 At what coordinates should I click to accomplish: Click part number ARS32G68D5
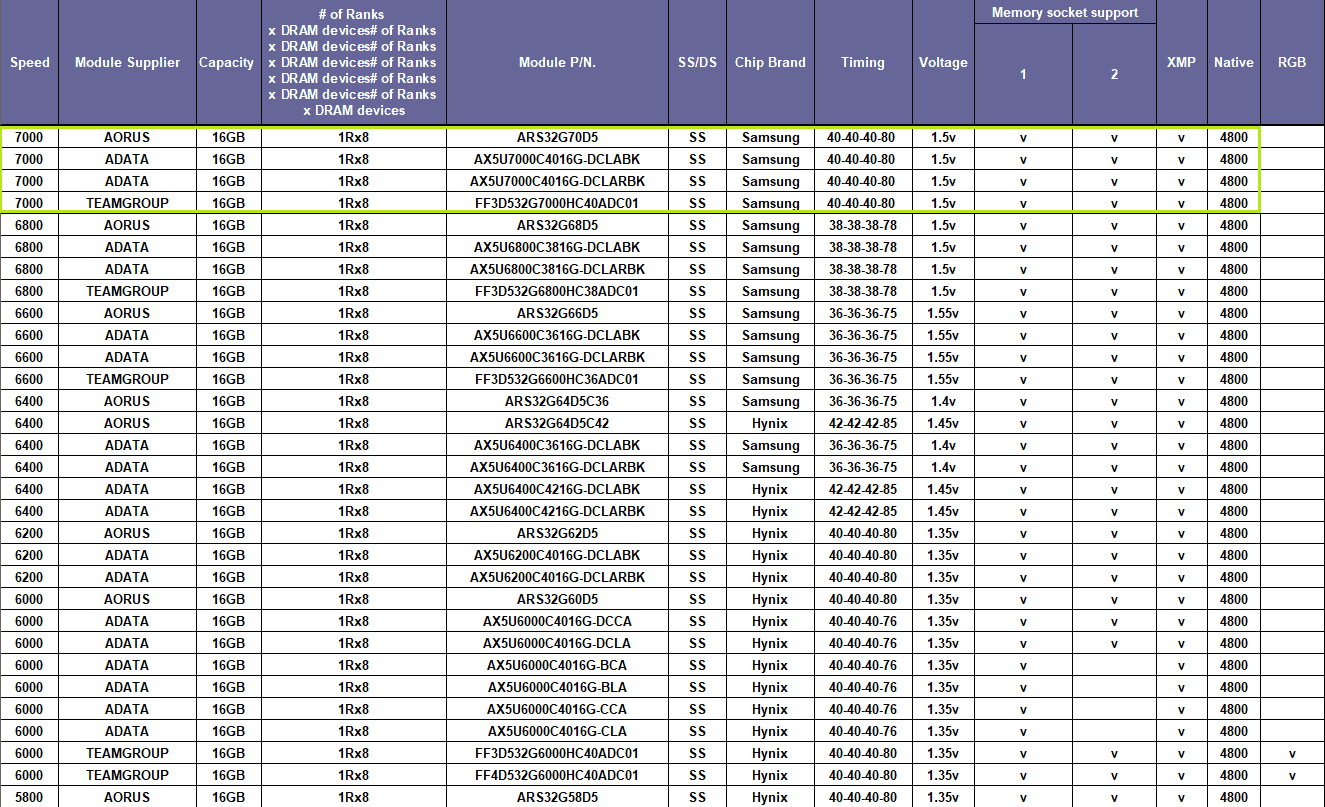point(557,225)
